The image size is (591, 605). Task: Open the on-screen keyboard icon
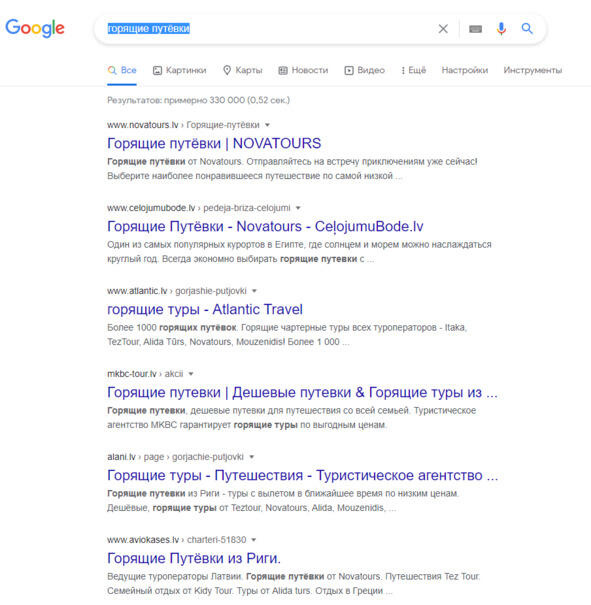coord(475,29)
